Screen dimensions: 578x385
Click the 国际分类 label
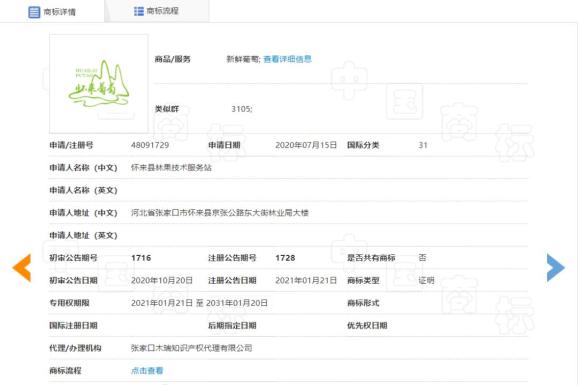tap(363, 145)
